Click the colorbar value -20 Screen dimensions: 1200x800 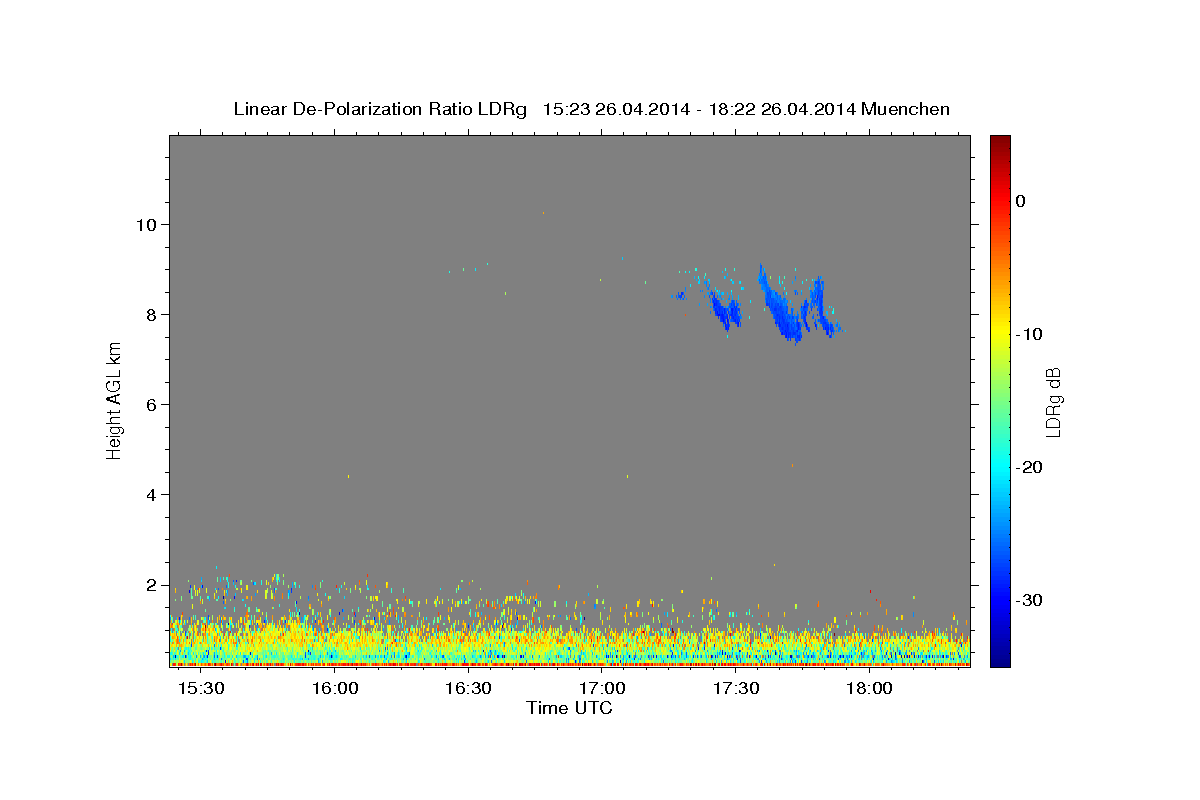tap(1030, 467)
